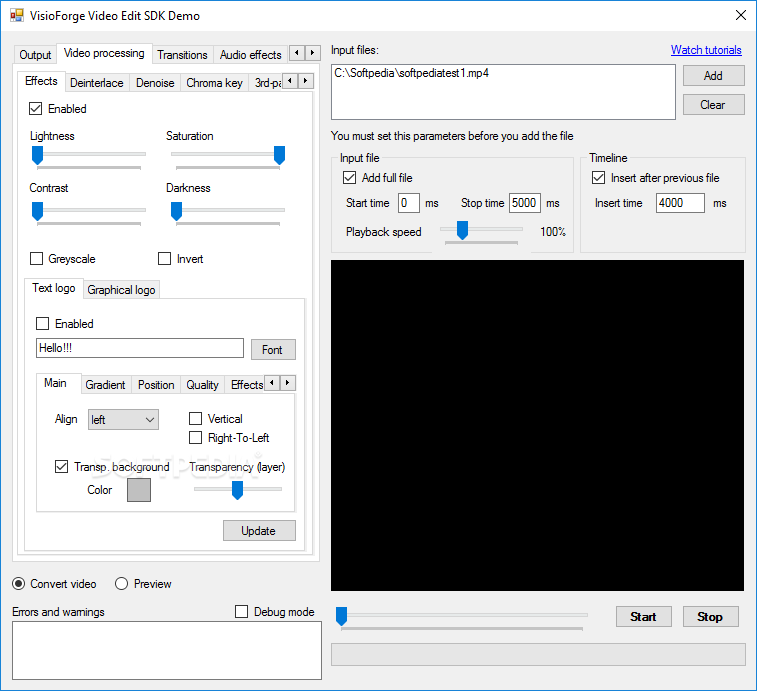Click the Stop time input field
The image size is (757, 691).
pyautogui.click(x=525, y=203)
